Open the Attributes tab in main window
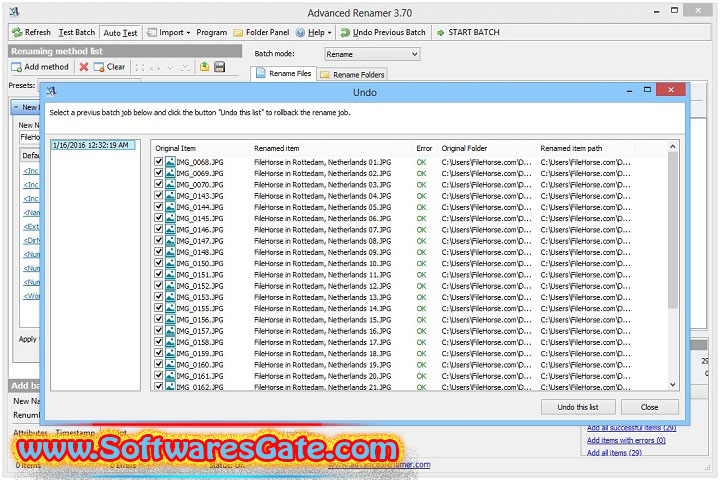 point(30,433)
